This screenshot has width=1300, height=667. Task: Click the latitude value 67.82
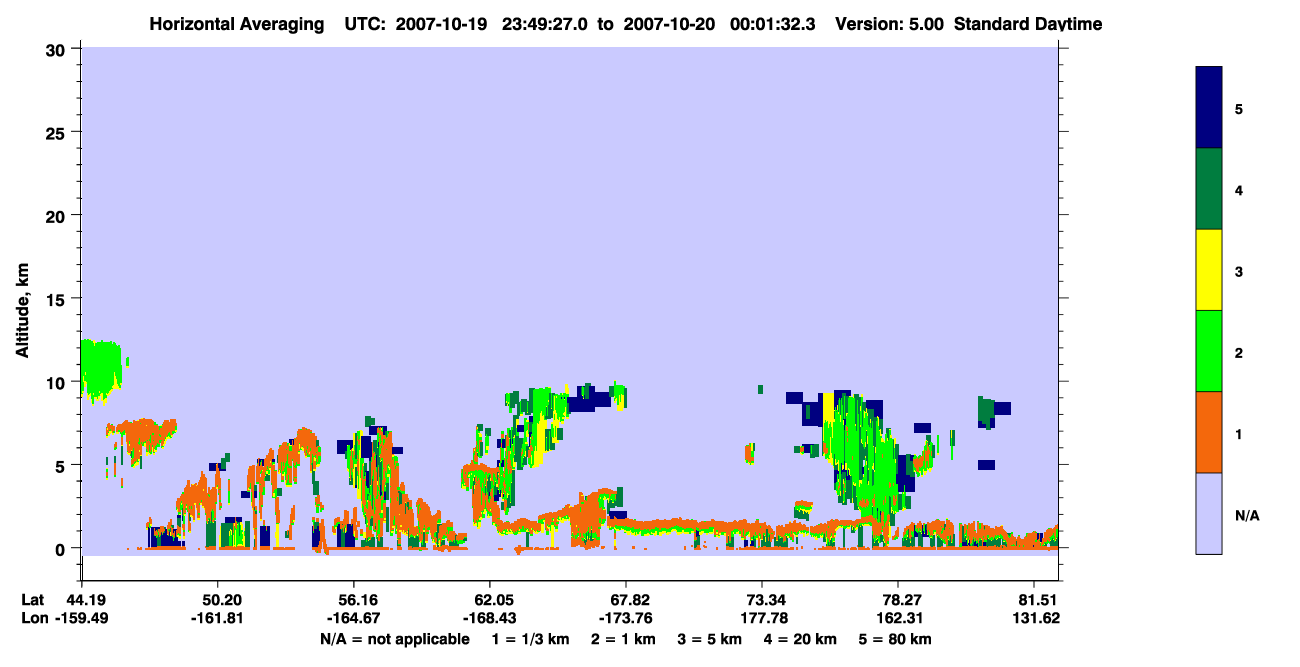(x=626, y=600)
